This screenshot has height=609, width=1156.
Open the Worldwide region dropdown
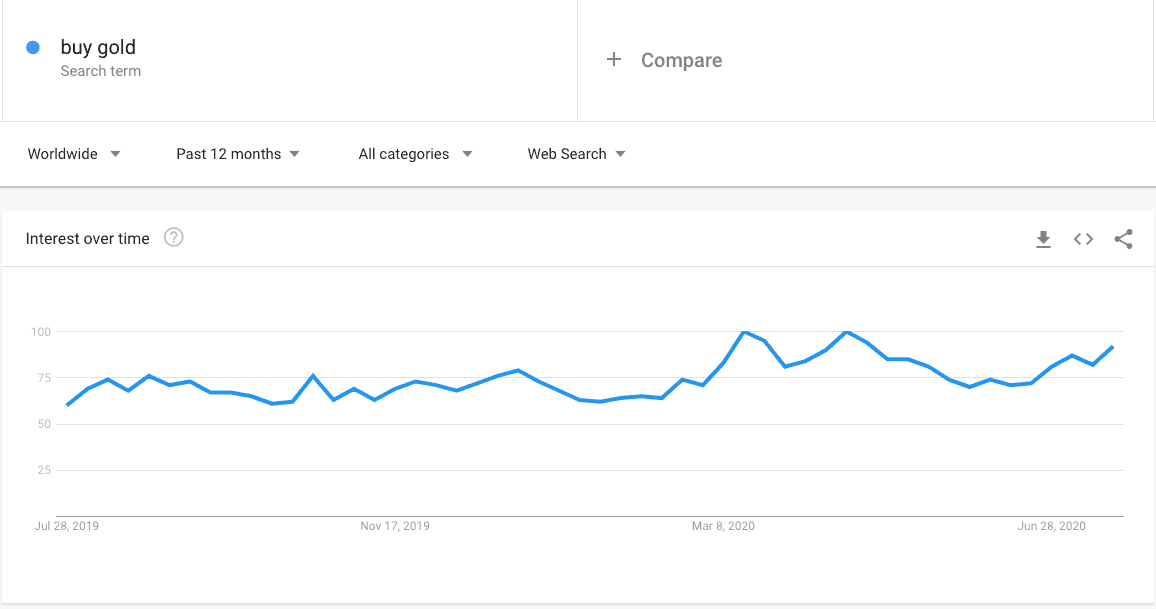[74, 154]
